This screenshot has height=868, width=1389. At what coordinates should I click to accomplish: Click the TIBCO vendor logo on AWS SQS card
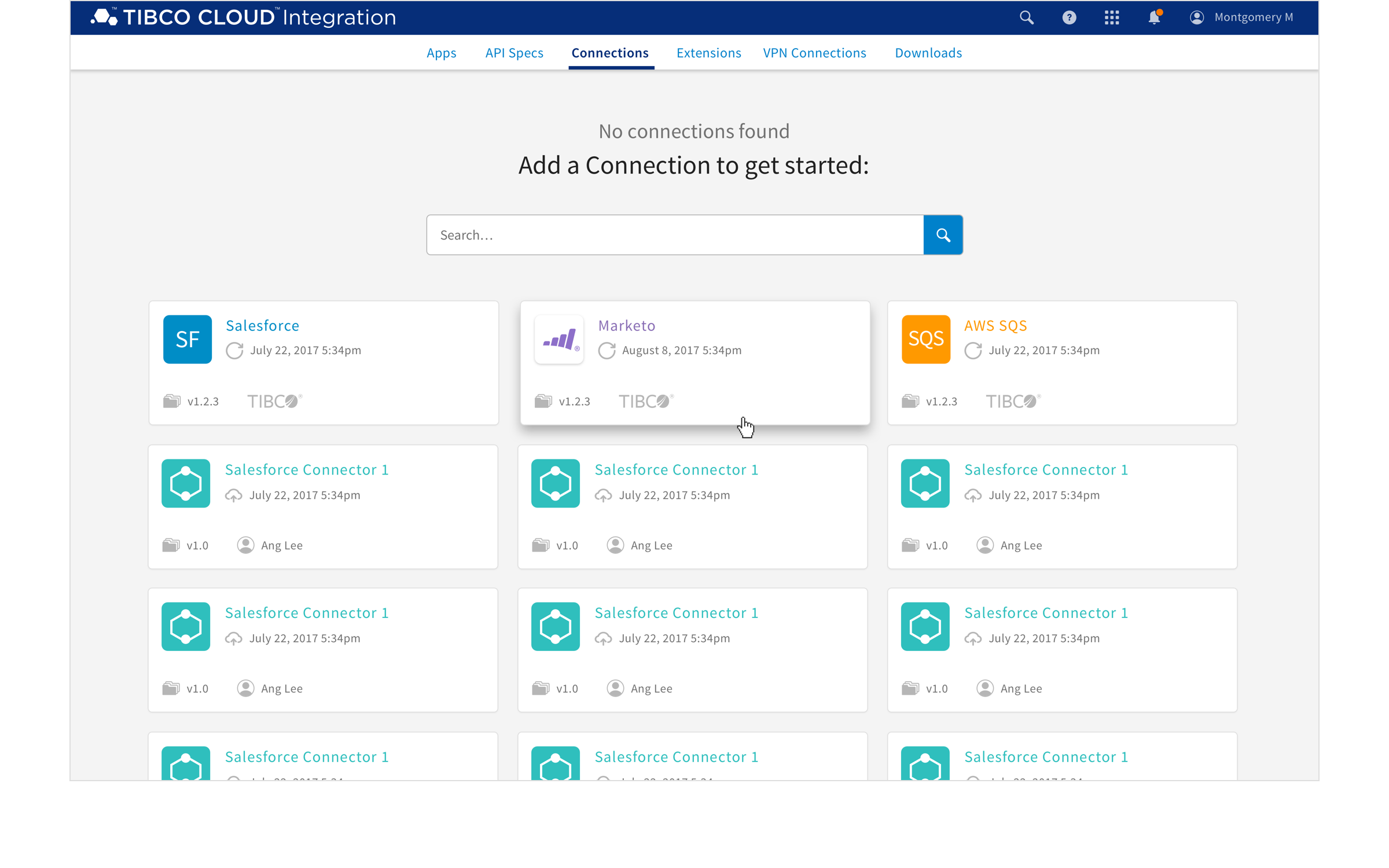1013,401
